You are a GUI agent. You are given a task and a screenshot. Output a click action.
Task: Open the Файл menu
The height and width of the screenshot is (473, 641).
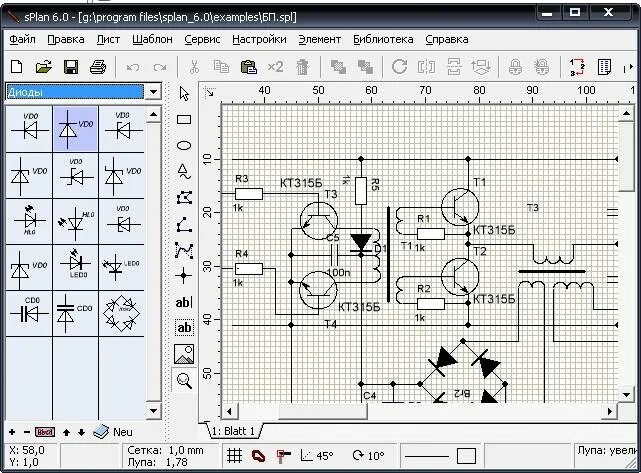point(22,39)
